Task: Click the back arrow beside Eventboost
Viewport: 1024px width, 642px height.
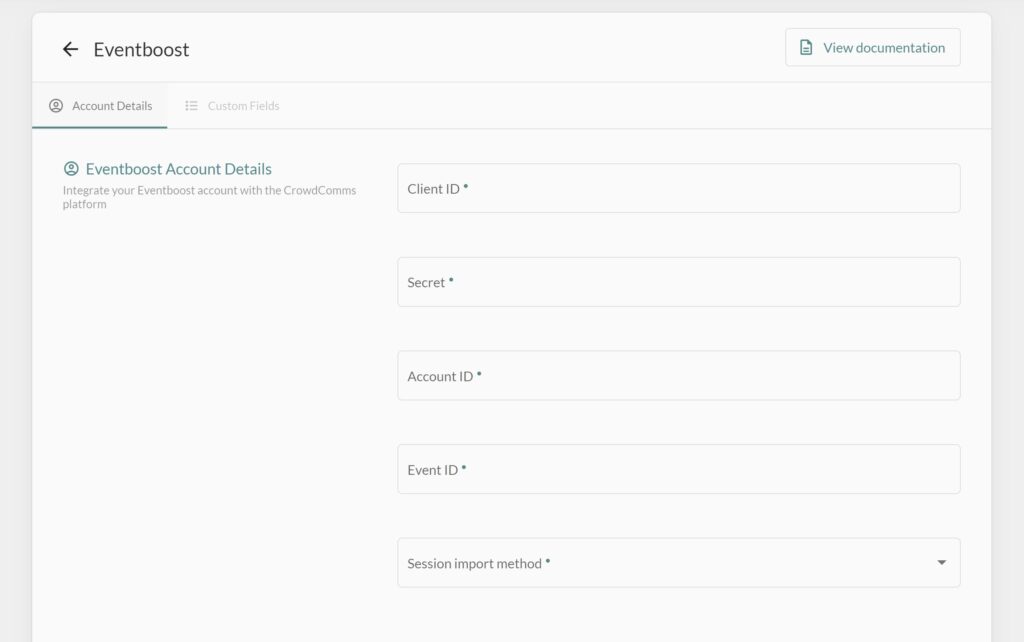Action: 70,49
